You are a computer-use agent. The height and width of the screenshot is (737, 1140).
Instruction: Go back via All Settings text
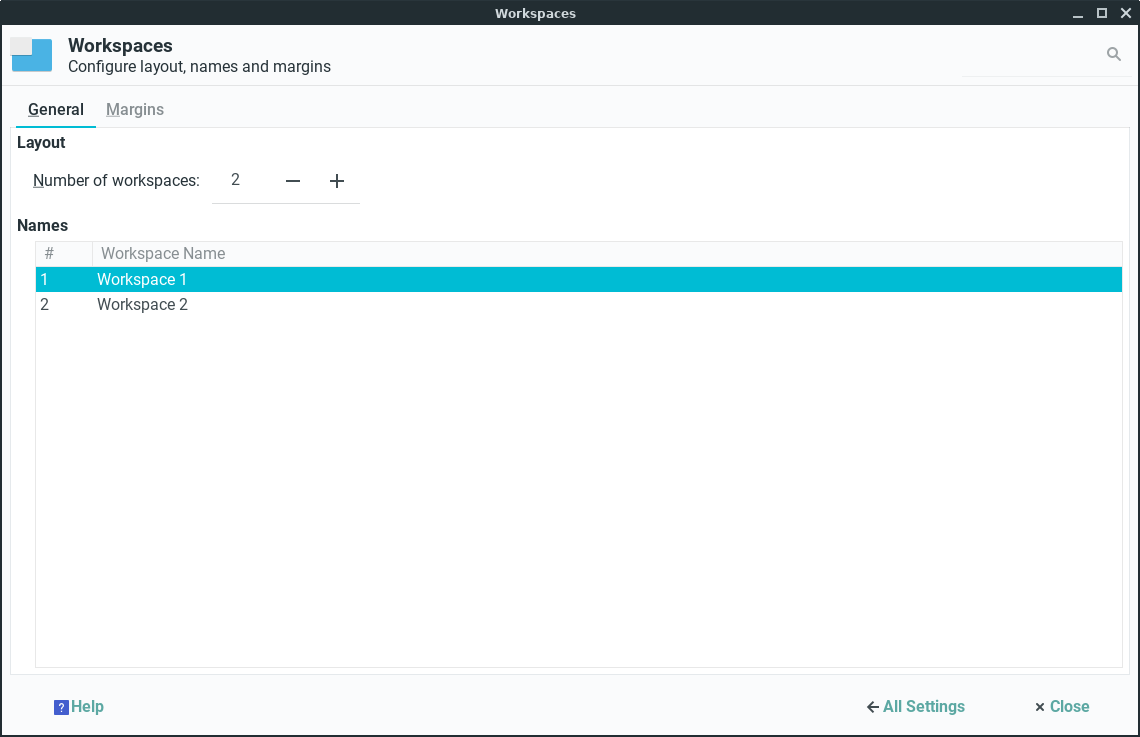click(924, 707)
